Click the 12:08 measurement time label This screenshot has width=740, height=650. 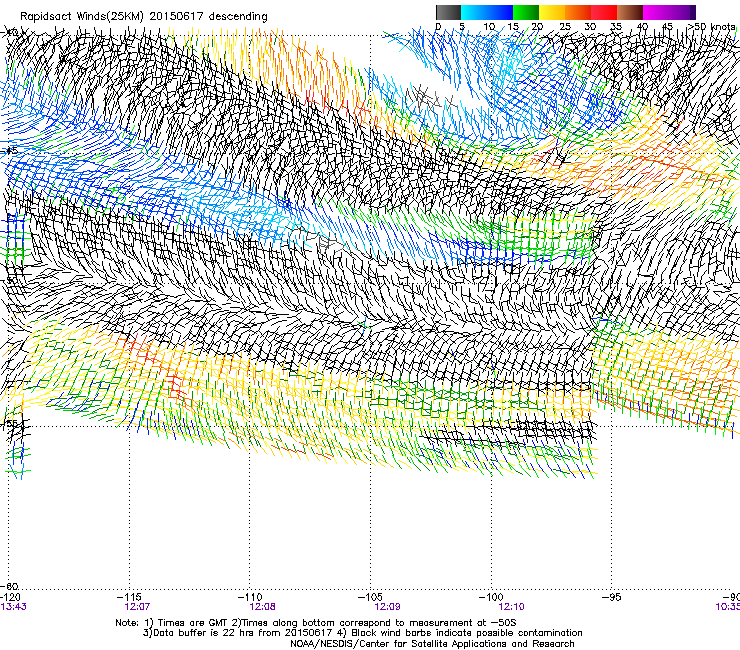[262, 607]
